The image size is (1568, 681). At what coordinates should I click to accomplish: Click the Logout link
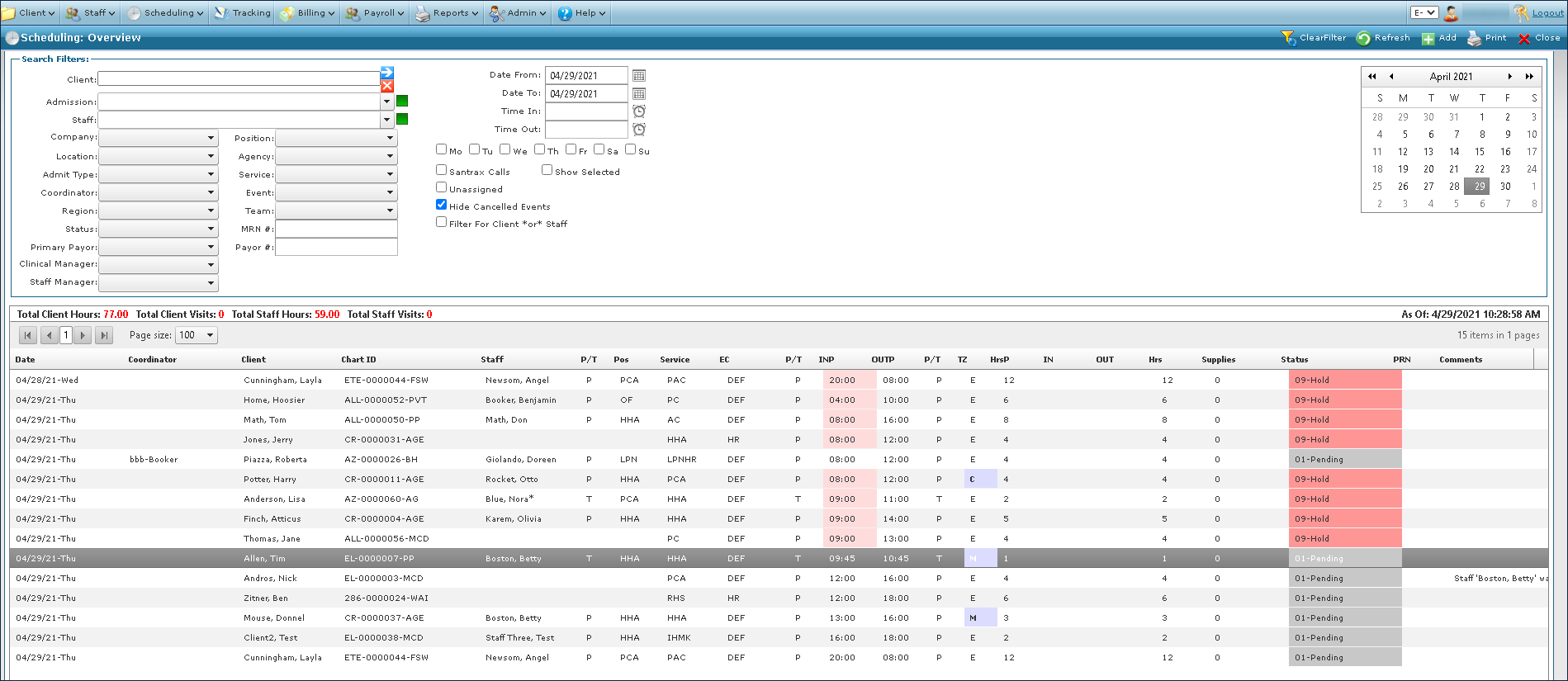click(x=1547, y=12)
